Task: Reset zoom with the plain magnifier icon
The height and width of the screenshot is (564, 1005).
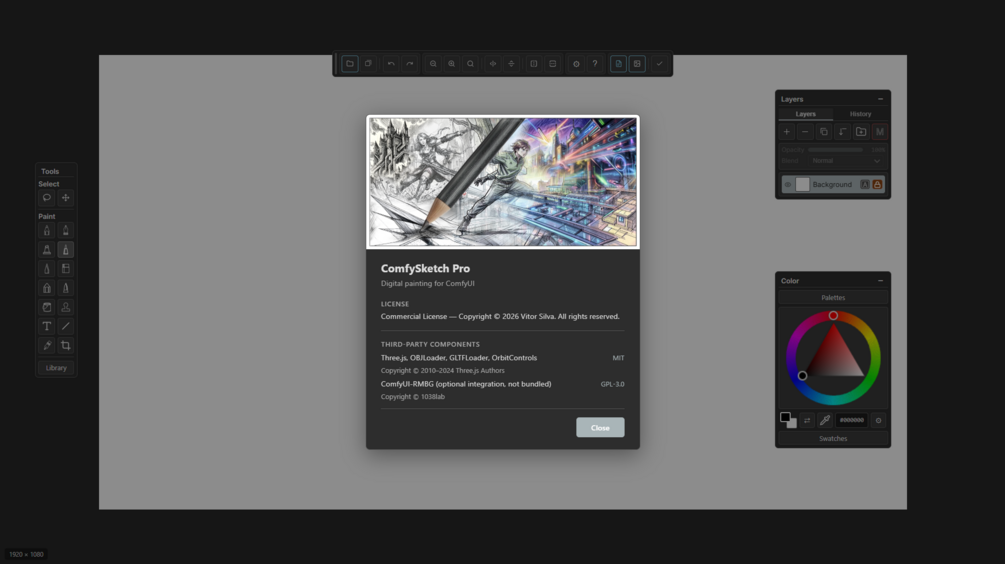Action: pyautogui.click(x=470, y=63)
